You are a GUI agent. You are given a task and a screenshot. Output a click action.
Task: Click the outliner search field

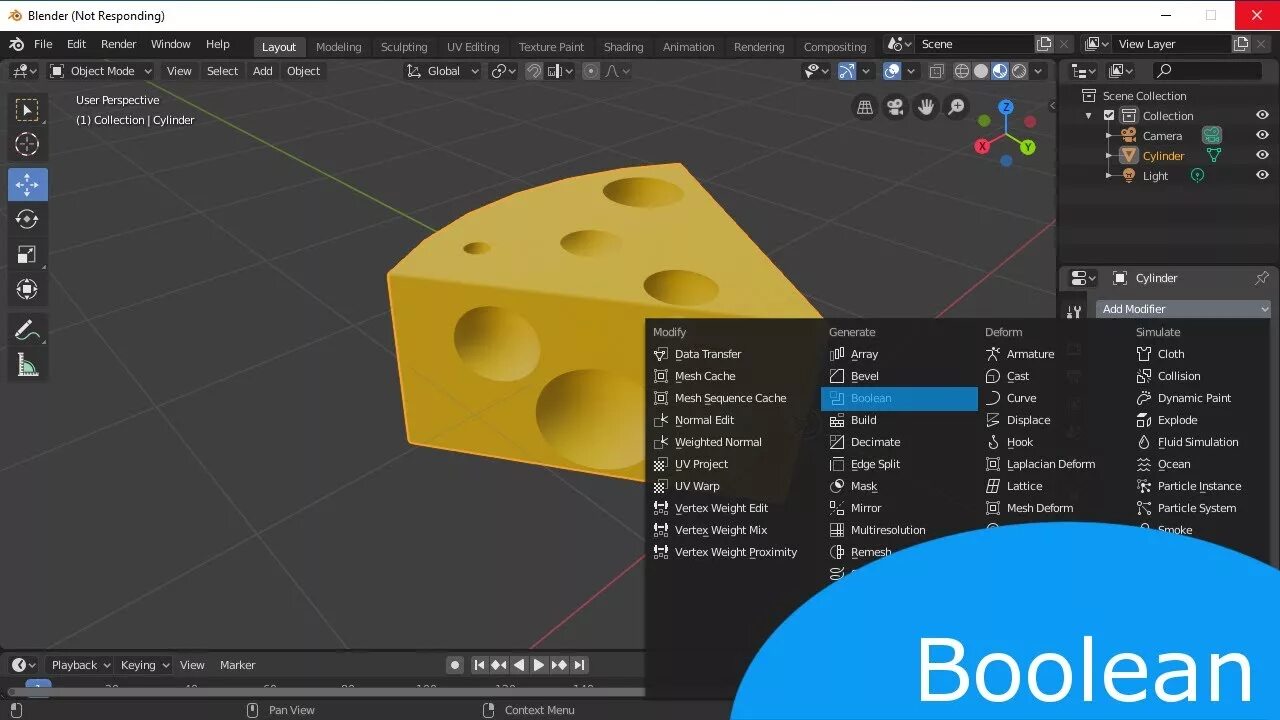coord(1206,71)
